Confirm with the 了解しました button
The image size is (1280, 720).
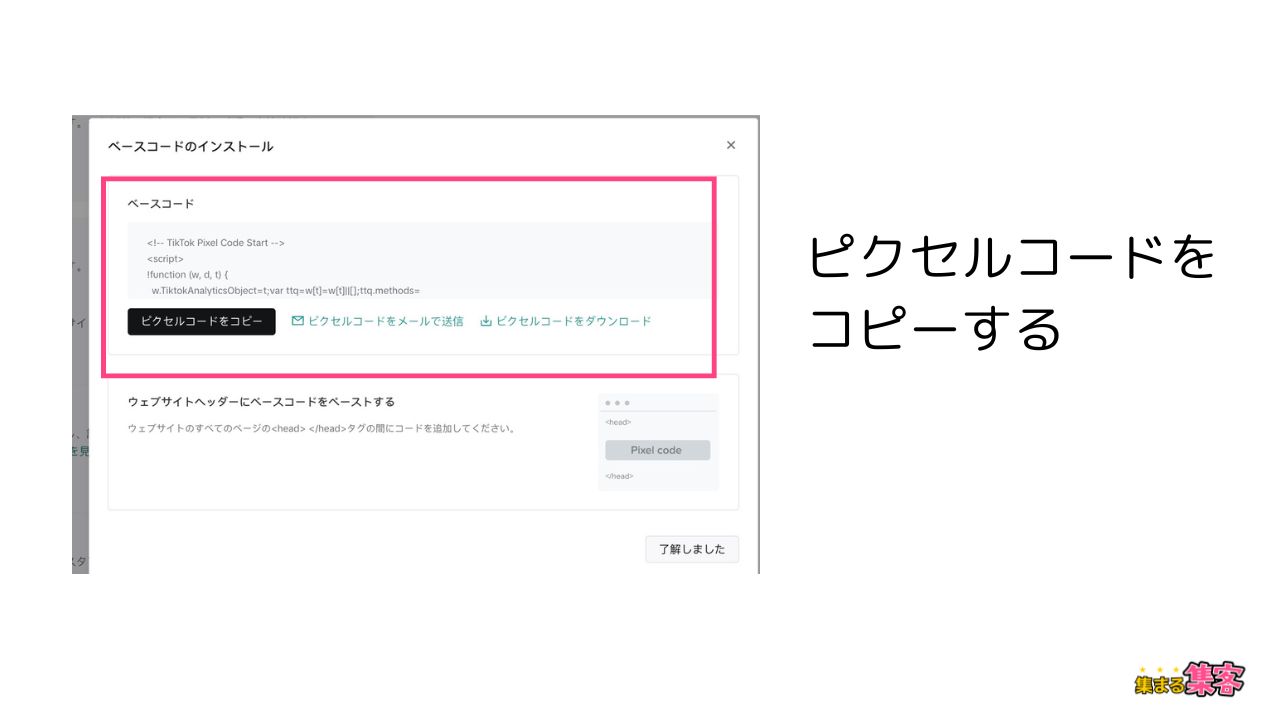coord(692,549)
